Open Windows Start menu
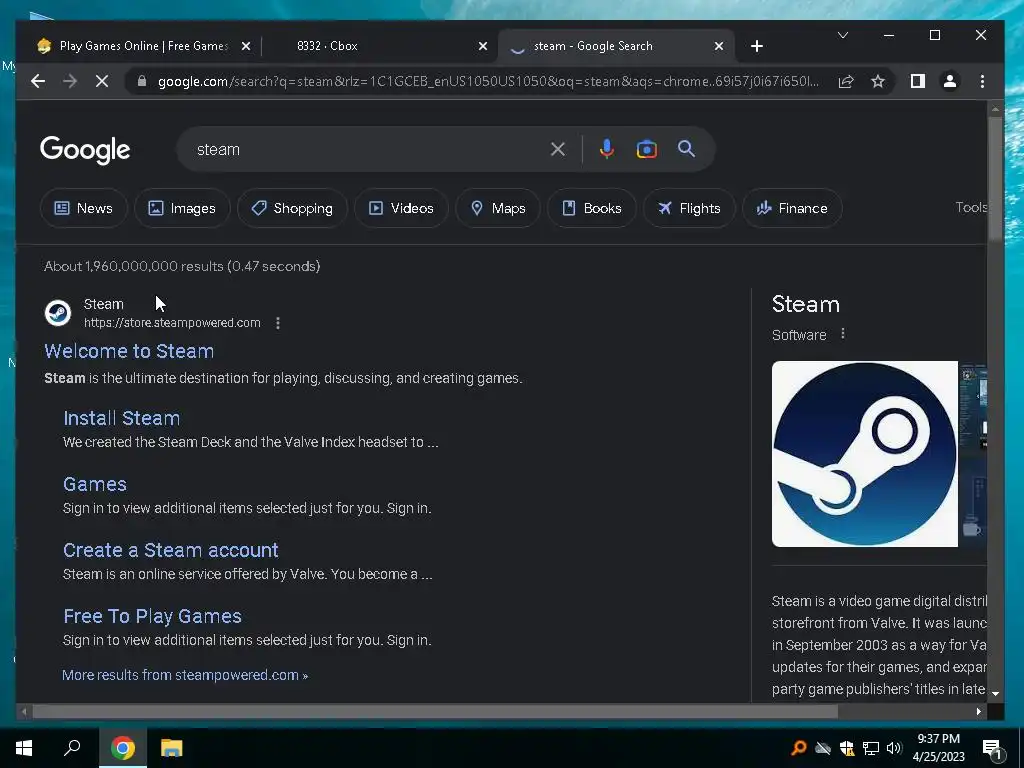Viewport: 1024px width, 768px height. [24, 748]
